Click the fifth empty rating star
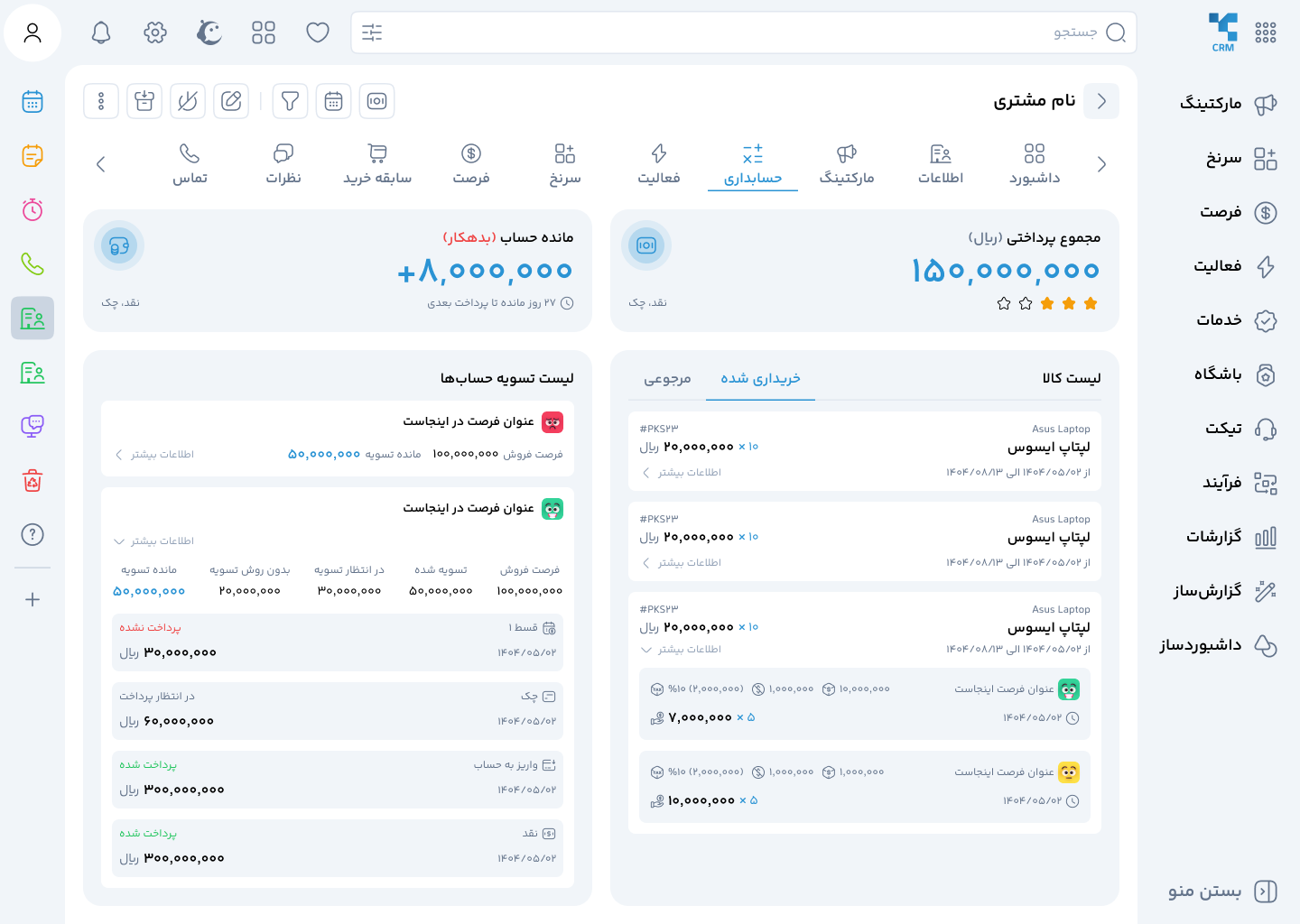Screen dimensions: 1300x924 [x=1004, y=303]
